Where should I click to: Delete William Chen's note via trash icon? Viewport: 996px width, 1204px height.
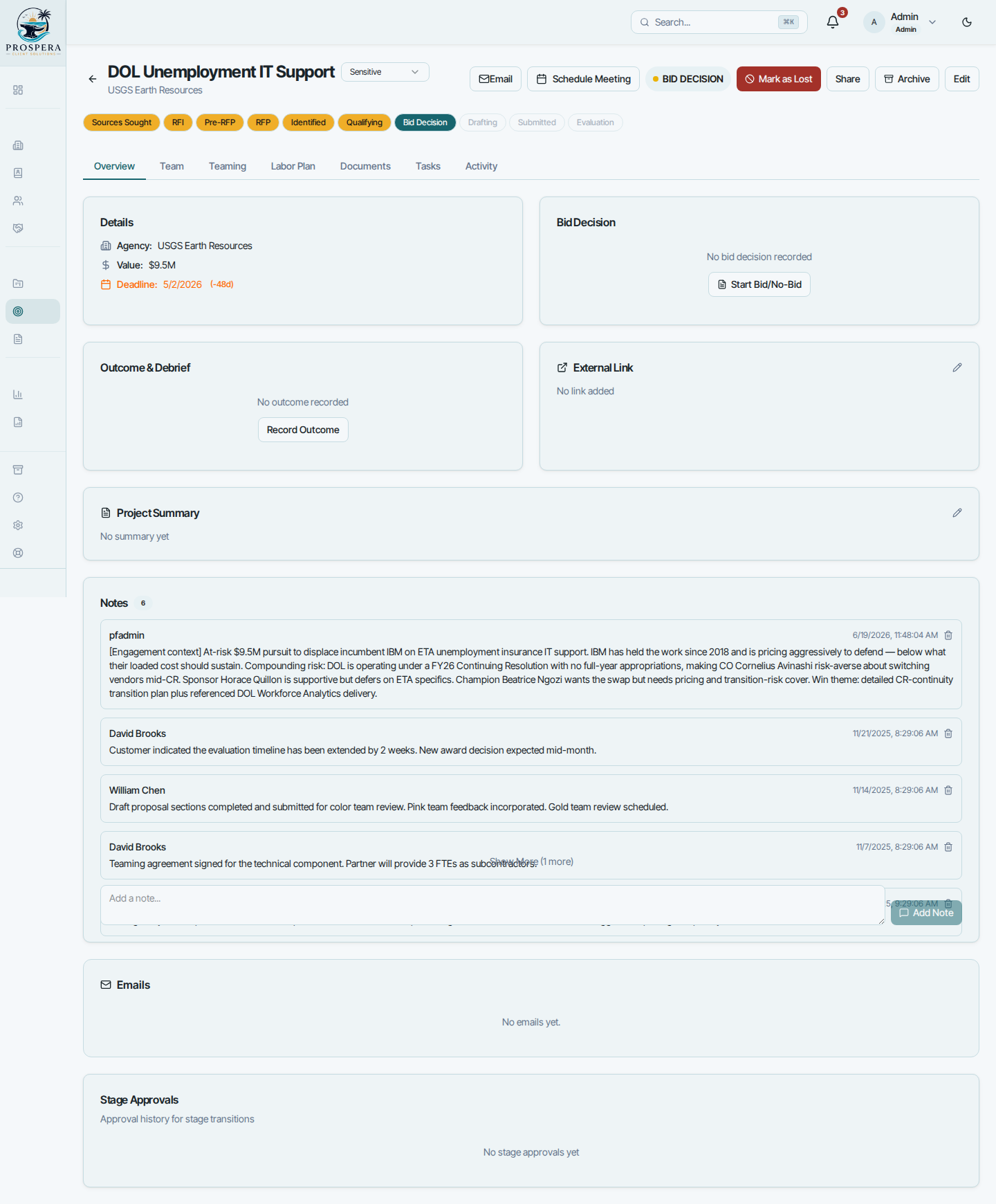[x=948, y=790]
